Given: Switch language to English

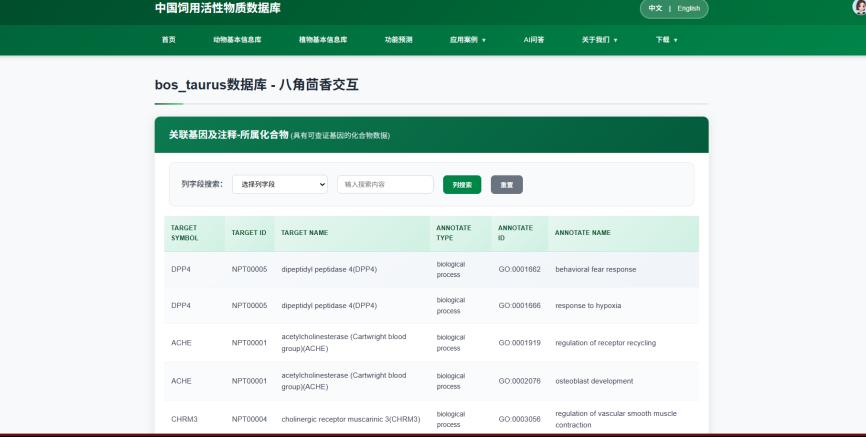Looking at the screenshot, I should pos(688,8).
